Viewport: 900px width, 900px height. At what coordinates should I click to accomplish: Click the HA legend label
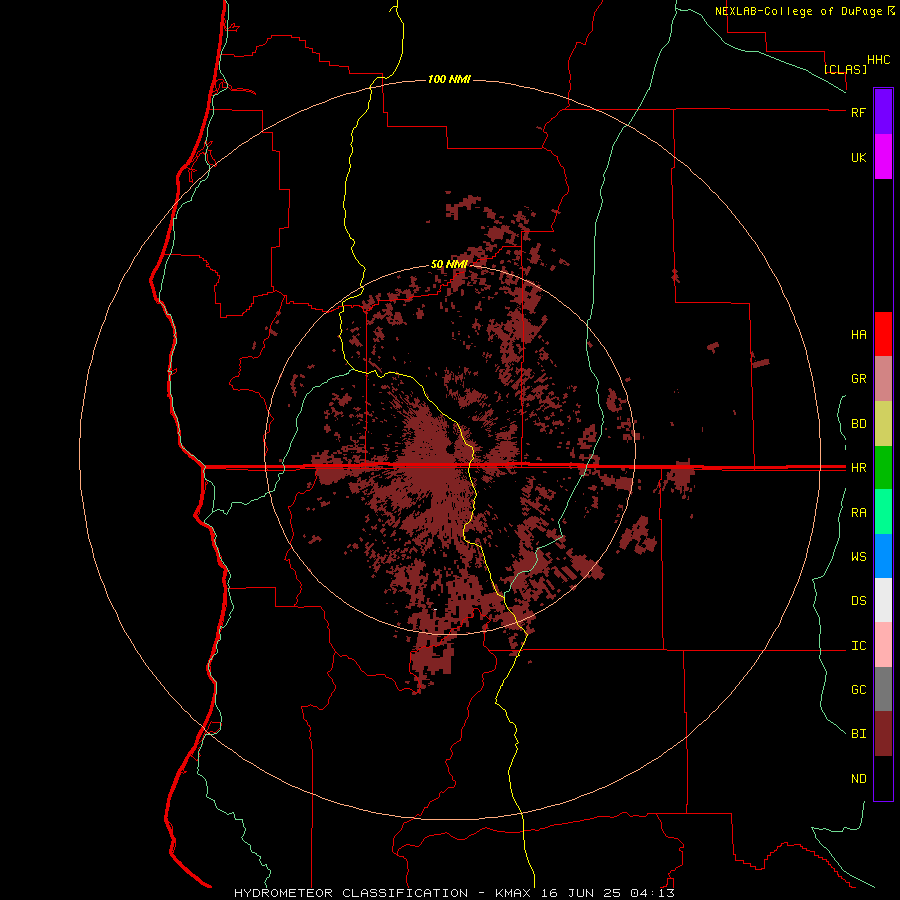point(858,335)
